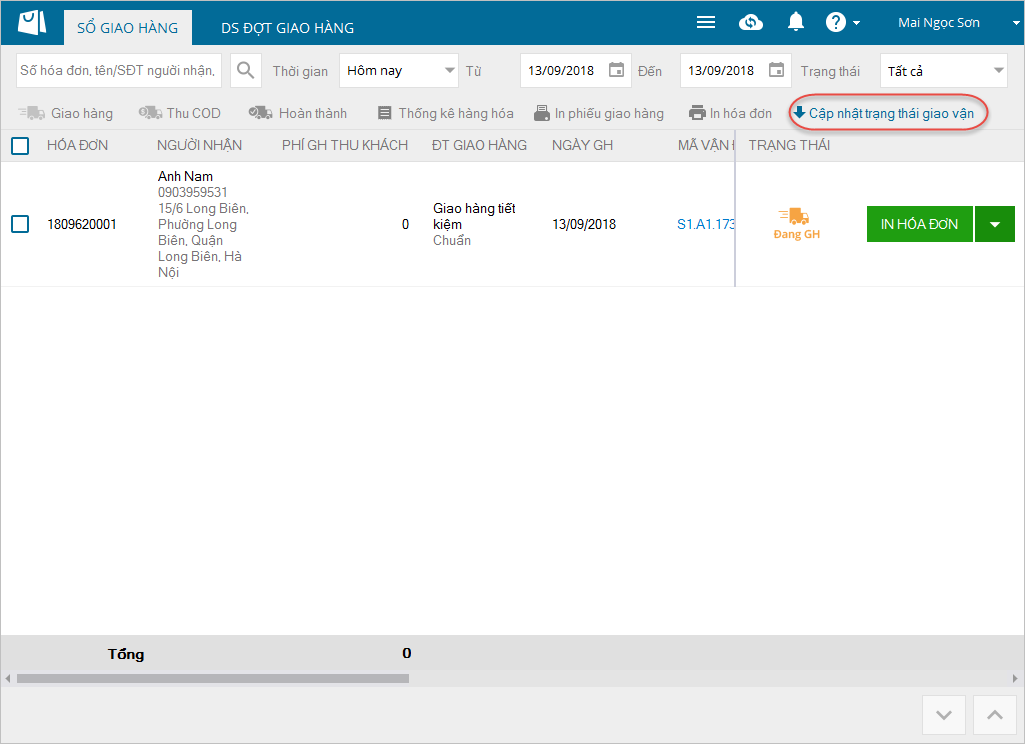
Task: Click the horizontal scrollbar thumb
Action: (x=212, y=678)
